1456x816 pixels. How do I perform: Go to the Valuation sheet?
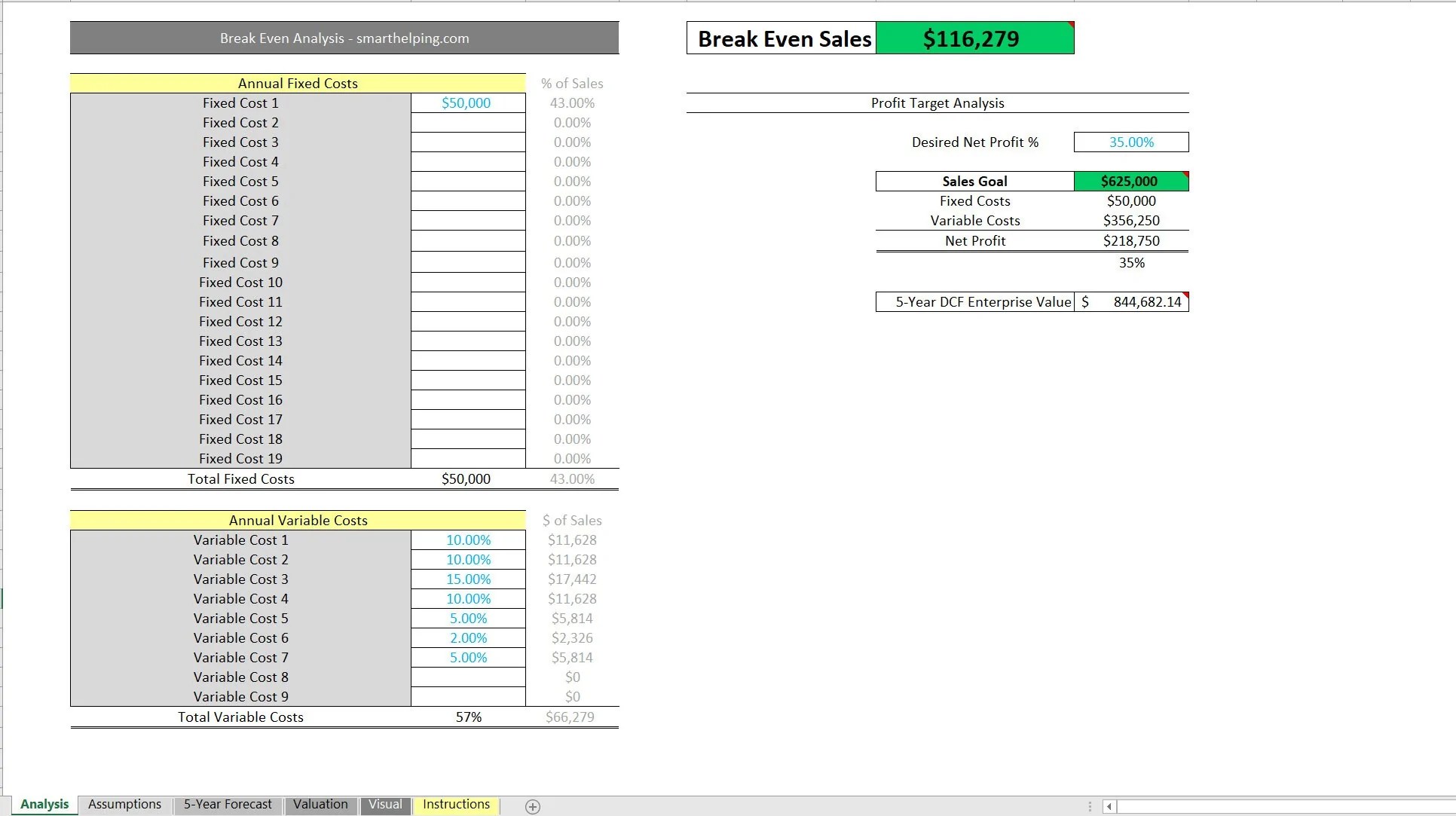click(320, 805)
